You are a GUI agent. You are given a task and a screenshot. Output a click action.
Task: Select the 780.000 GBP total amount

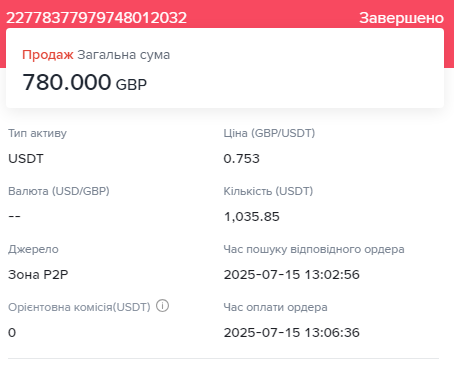pos(84,82)
